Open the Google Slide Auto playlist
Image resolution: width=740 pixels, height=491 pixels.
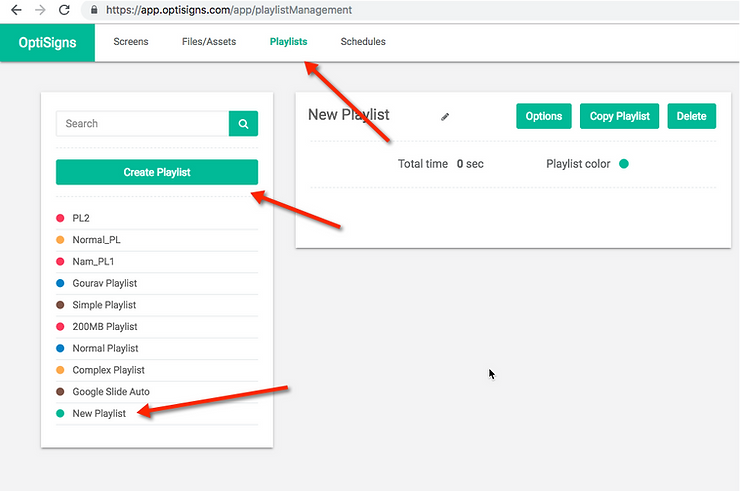157,392
